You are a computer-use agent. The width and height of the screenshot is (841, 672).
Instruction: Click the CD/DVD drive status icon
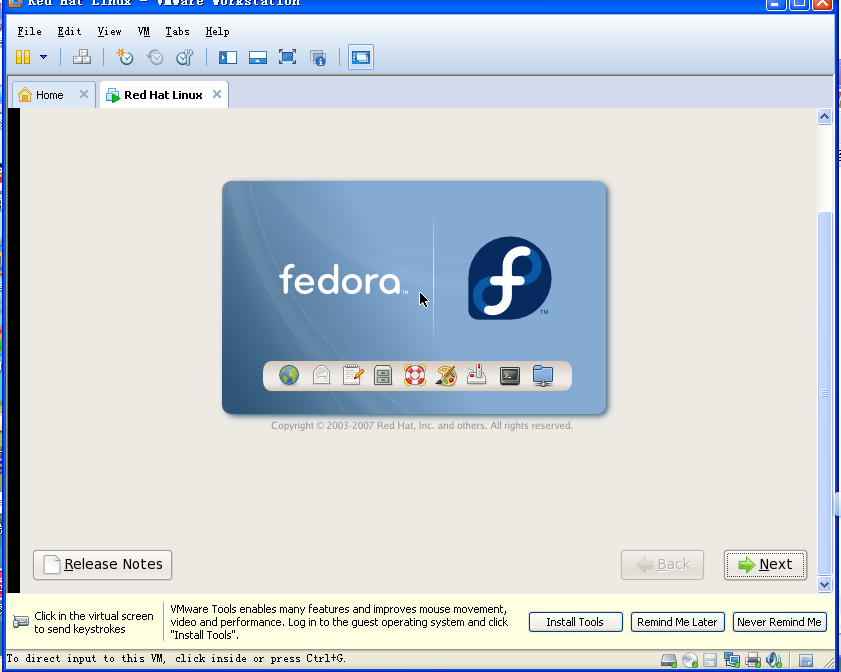690,660
